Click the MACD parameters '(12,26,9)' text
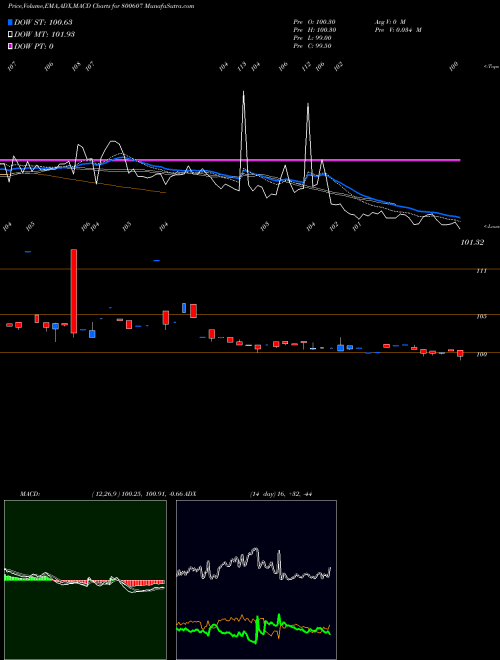This screenshot has height=660, width=500. 105,494
